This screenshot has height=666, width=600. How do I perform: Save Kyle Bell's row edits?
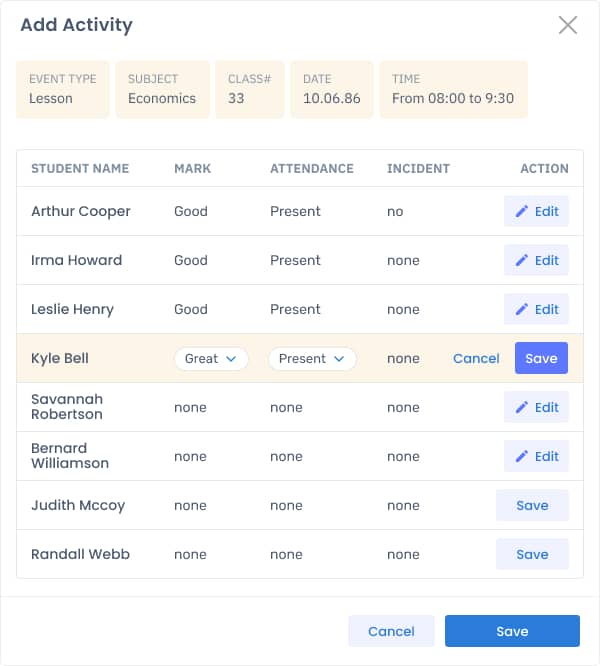(x=541, y=358)
